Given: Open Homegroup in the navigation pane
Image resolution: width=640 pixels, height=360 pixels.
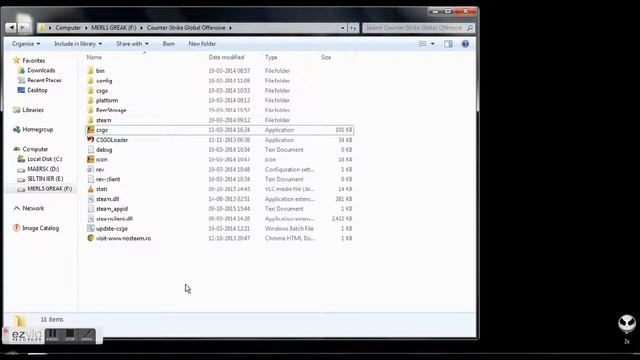Looking at the screenshot, I should 38,129.
